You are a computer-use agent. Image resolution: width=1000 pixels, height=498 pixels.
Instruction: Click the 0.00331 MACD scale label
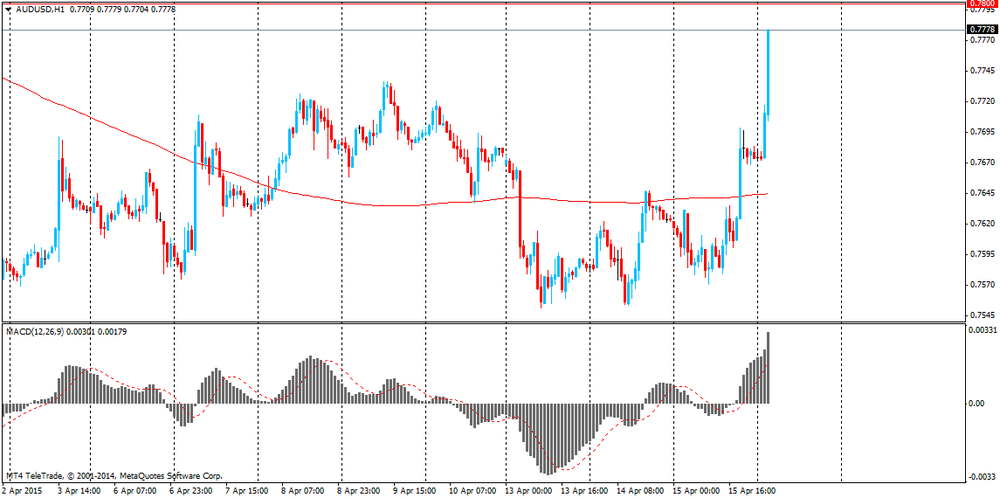tap(983, 330)
